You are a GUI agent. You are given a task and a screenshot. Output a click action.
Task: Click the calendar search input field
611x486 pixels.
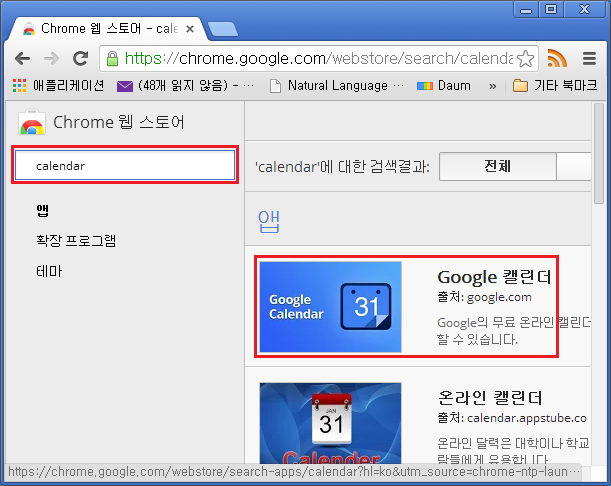pos(125,165)
